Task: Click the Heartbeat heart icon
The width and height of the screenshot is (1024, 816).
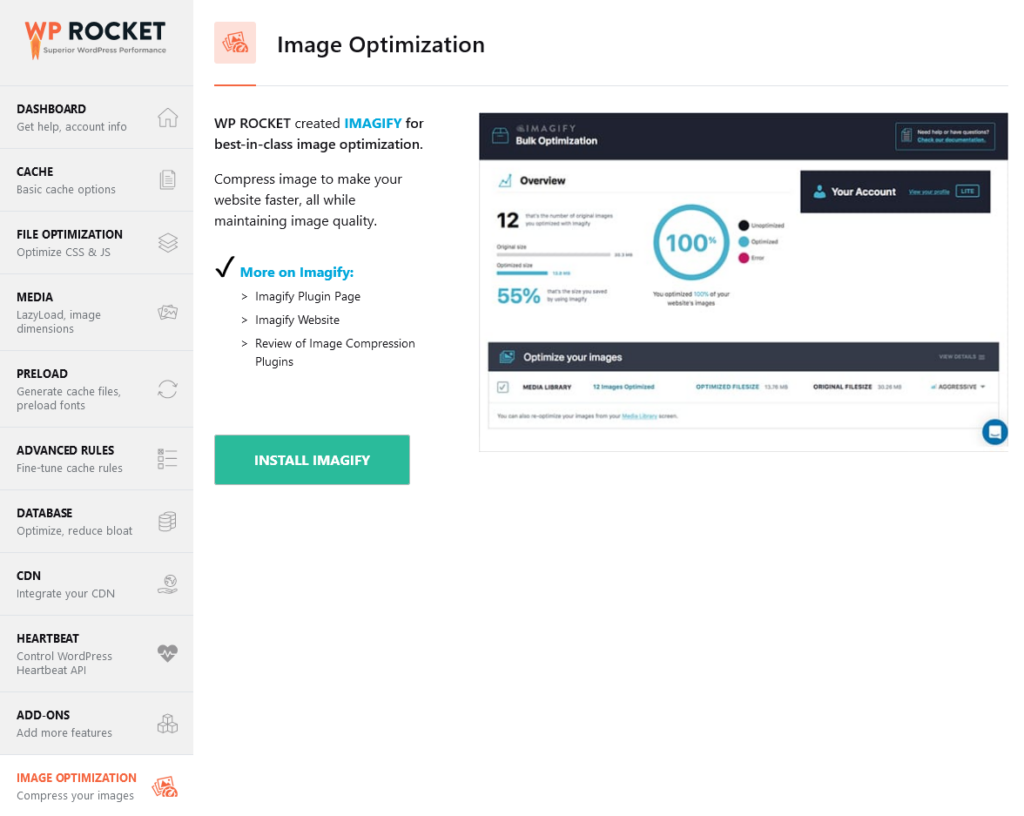Action: point(168,653)
